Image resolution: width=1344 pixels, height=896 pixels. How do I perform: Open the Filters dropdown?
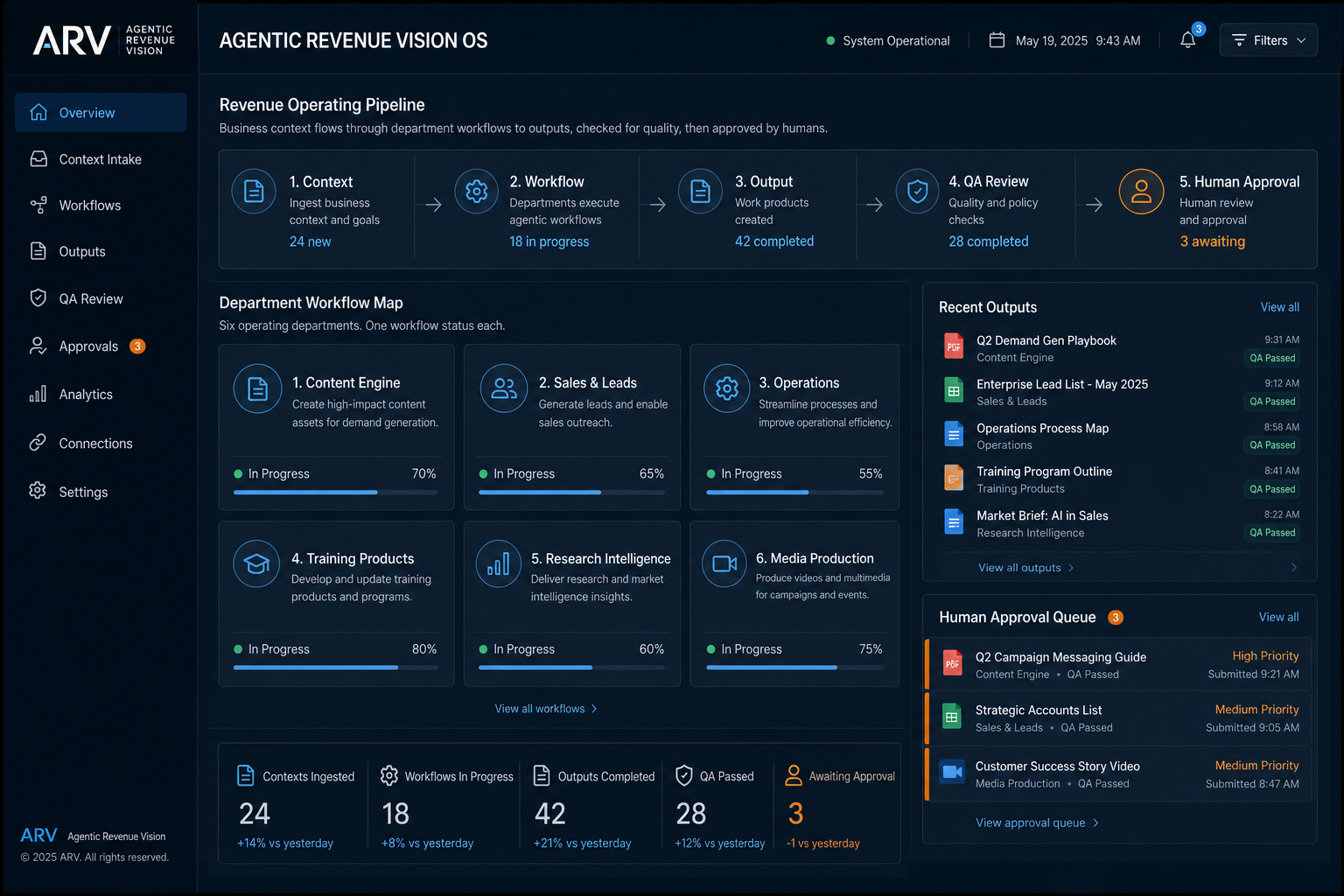(x=1268, y=40)
